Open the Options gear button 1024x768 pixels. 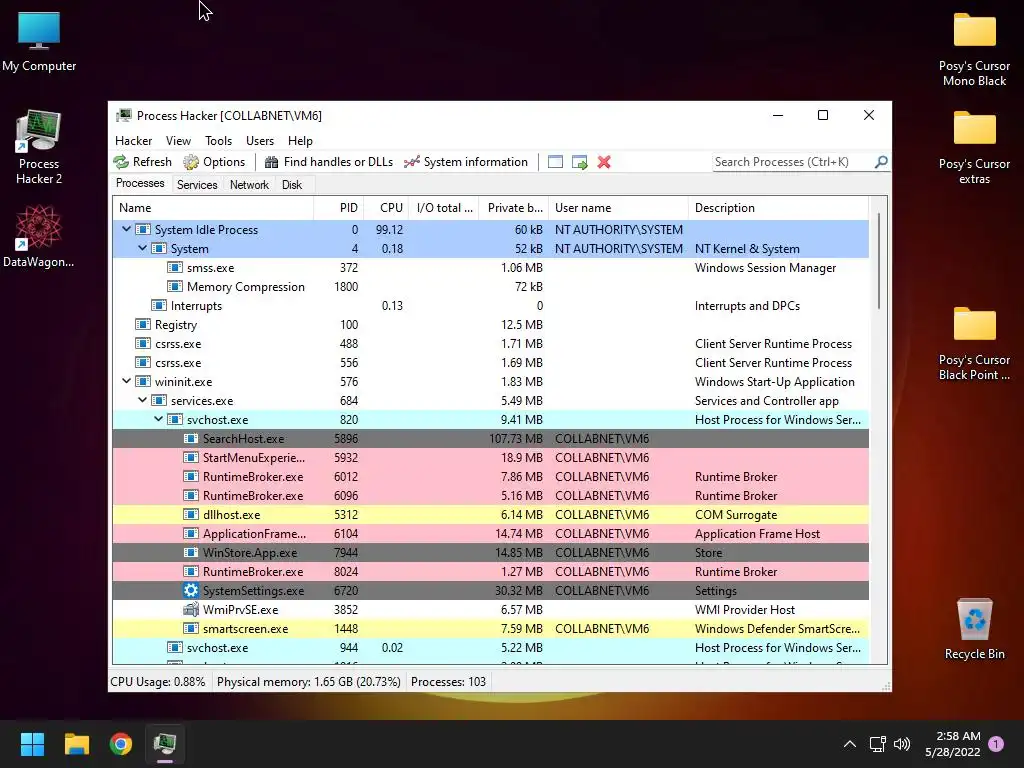click(x=214, y=162)
